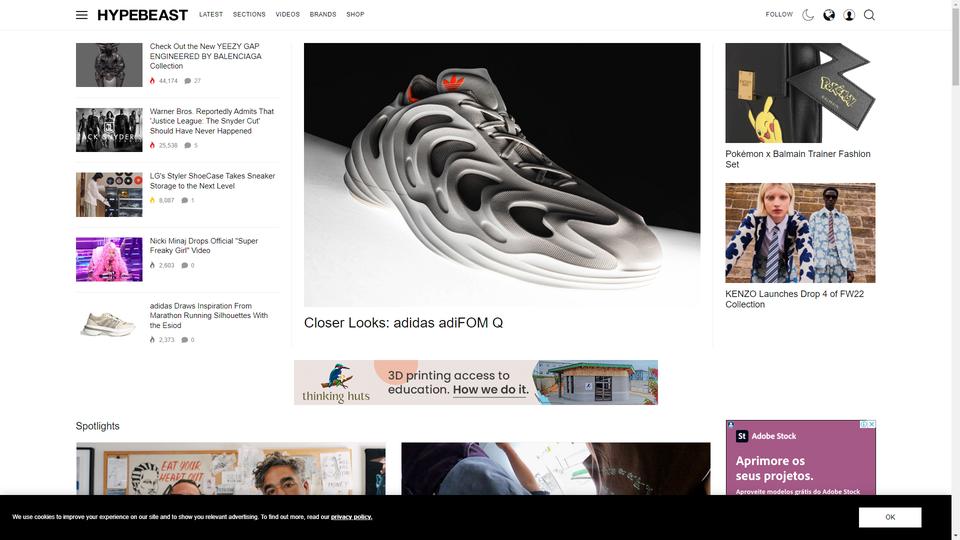
Task: Click the LG ShoeCase article thumbnail
Action: pos(109,195)
